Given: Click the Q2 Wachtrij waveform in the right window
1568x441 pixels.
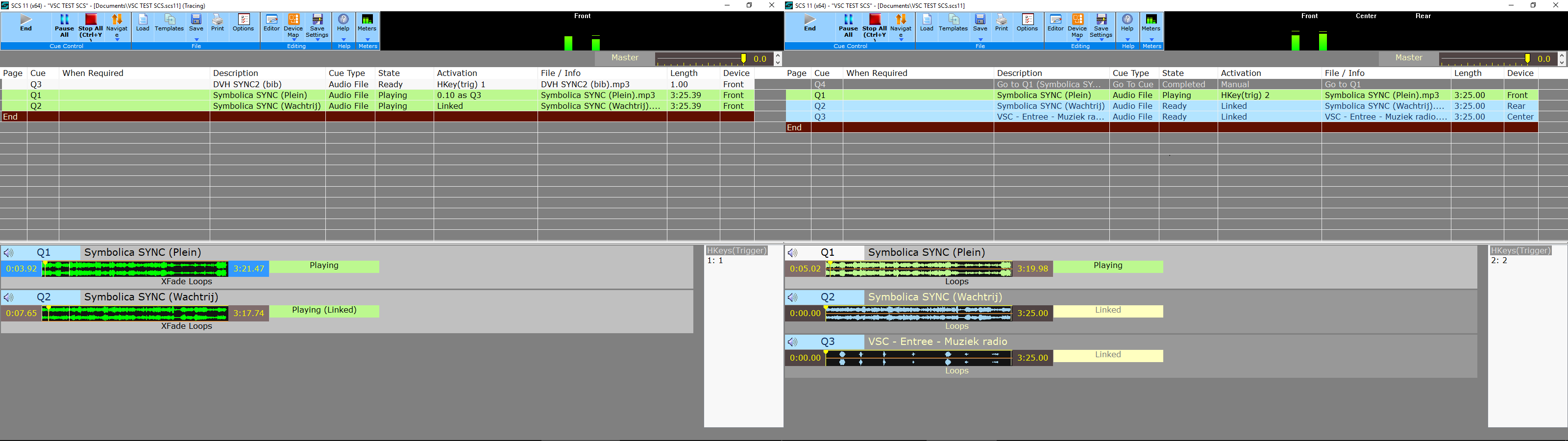Looking at the screenshot, I should [918, 313].
